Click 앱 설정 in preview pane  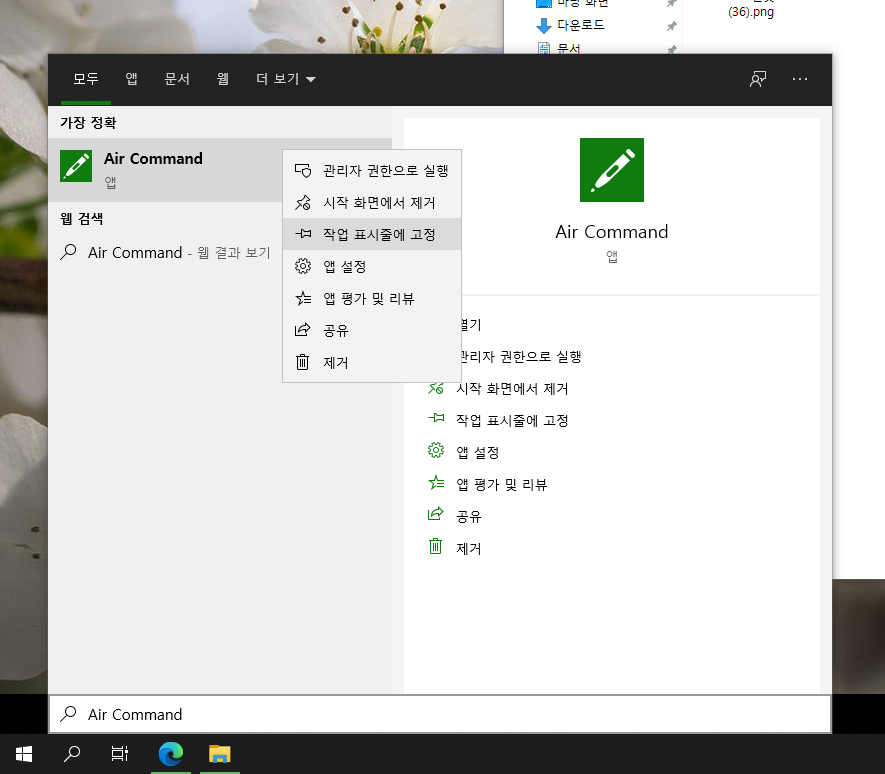pyautogui.click(x=477, y=452)
